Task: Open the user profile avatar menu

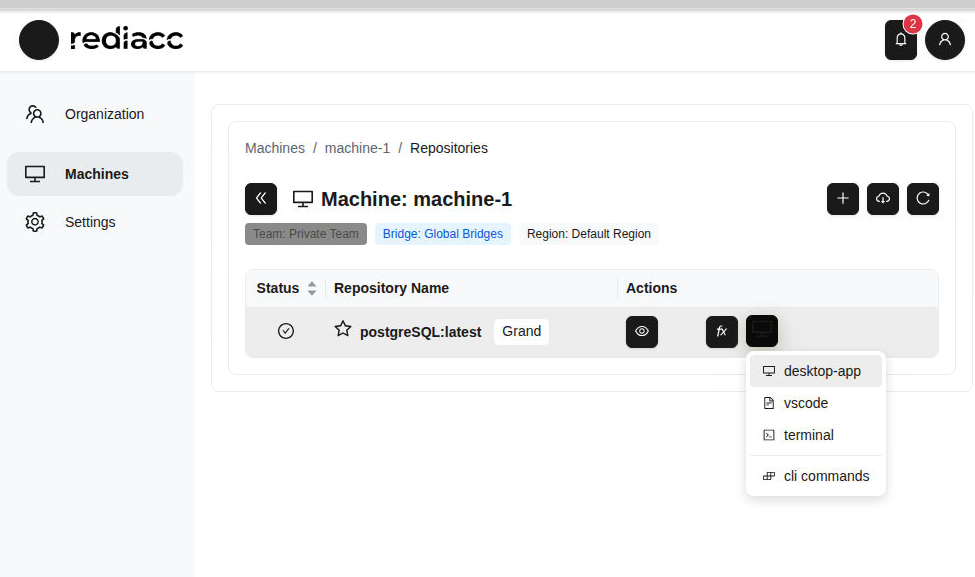Action: tap(944, 40)
